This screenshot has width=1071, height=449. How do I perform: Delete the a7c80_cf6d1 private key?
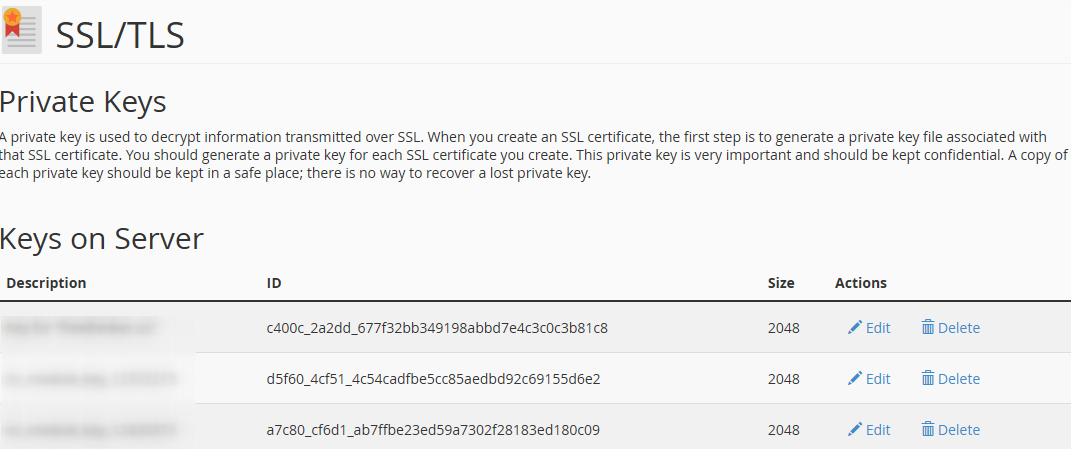[951, 430]
